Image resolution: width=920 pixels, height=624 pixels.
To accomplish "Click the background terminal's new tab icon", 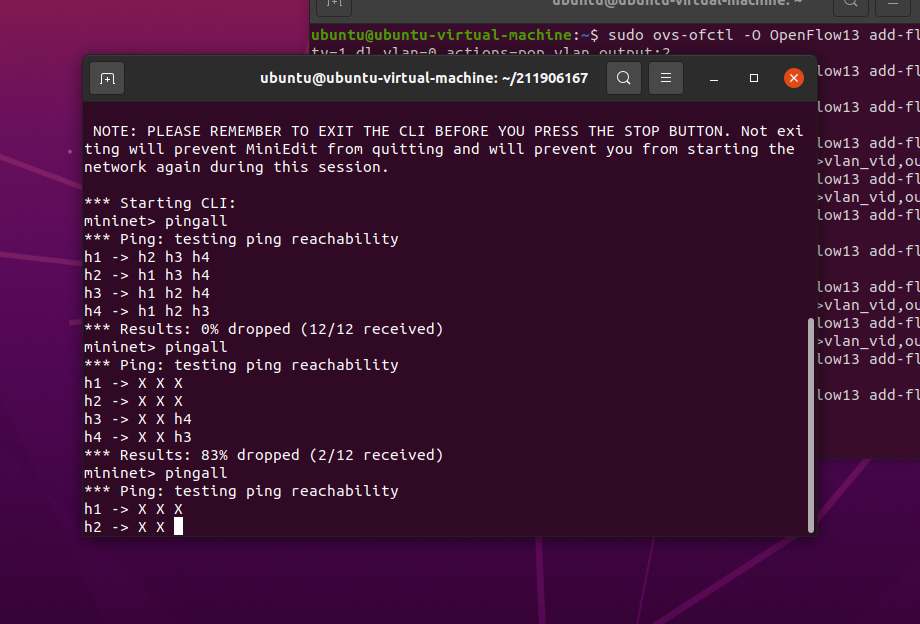I will click(334, 5).
